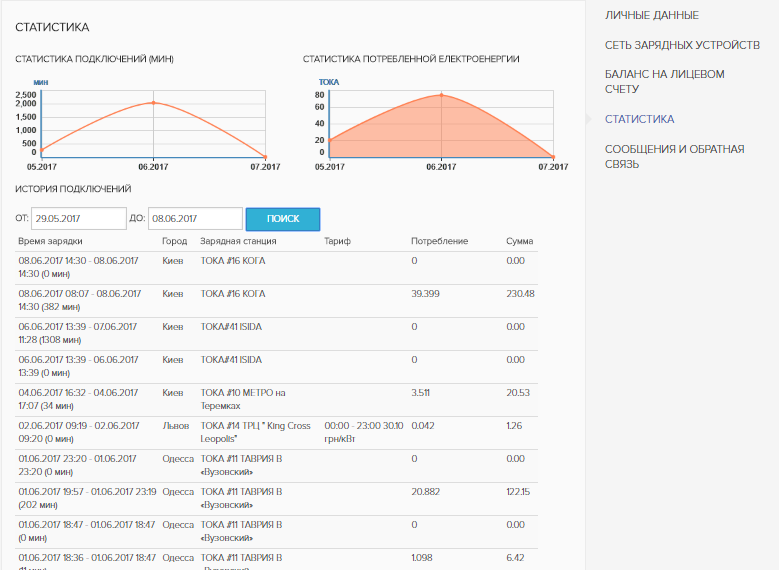779x570 pixels.
Task: Select the Львов King Cross Leopolis station row
Action: pos(255,432)
